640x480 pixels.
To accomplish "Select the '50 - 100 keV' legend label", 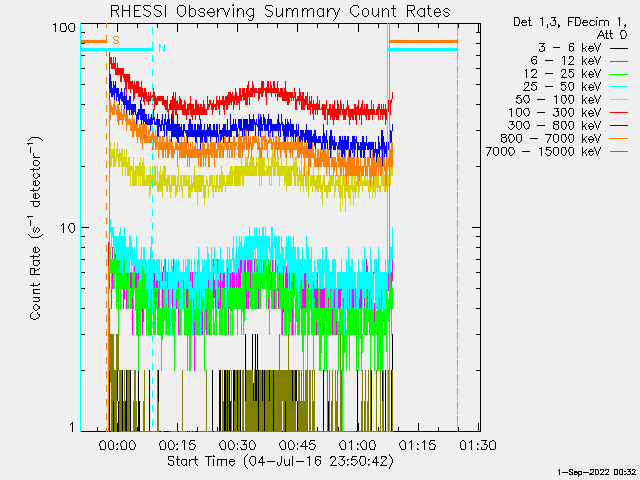I will (x=558, y=100).
